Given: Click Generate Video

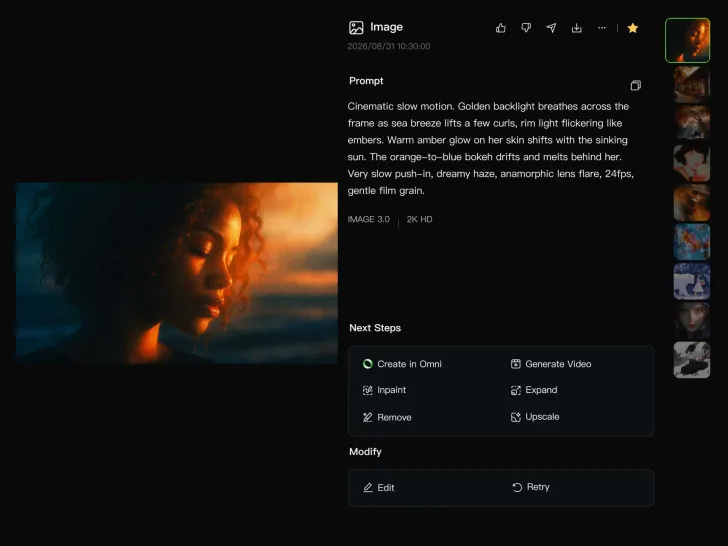Looking at the screenshot, I should point(551,364).
